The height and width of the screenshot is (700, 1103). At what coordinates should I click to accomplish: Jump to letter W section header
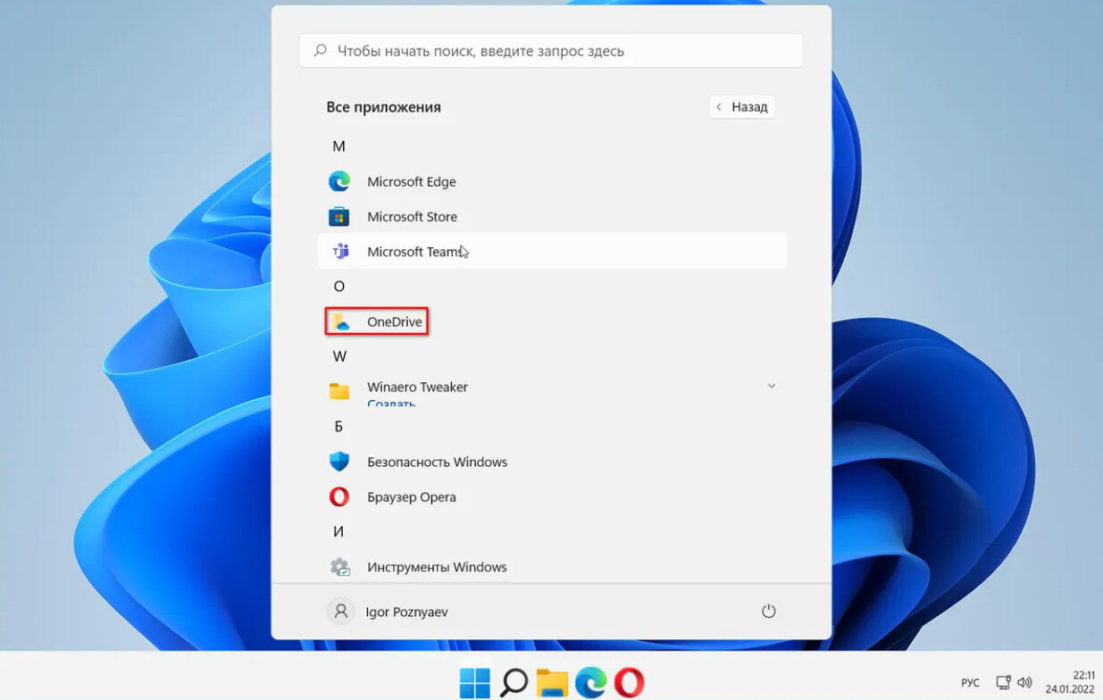[339, 357]
